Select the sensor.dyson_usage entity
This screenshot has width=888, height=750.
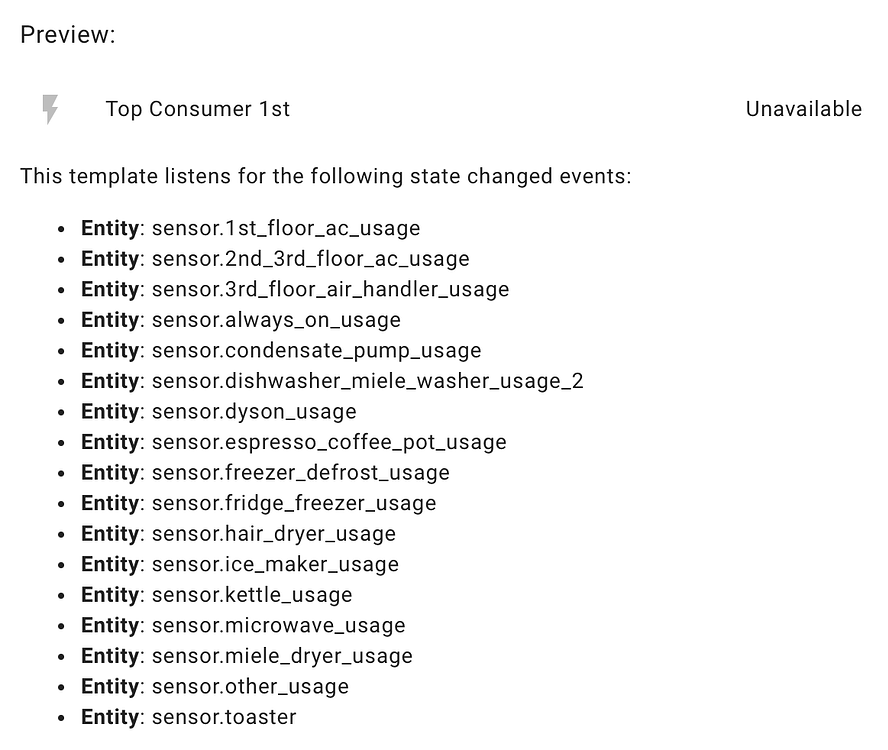pyautogui.click(x=218, y=411)
